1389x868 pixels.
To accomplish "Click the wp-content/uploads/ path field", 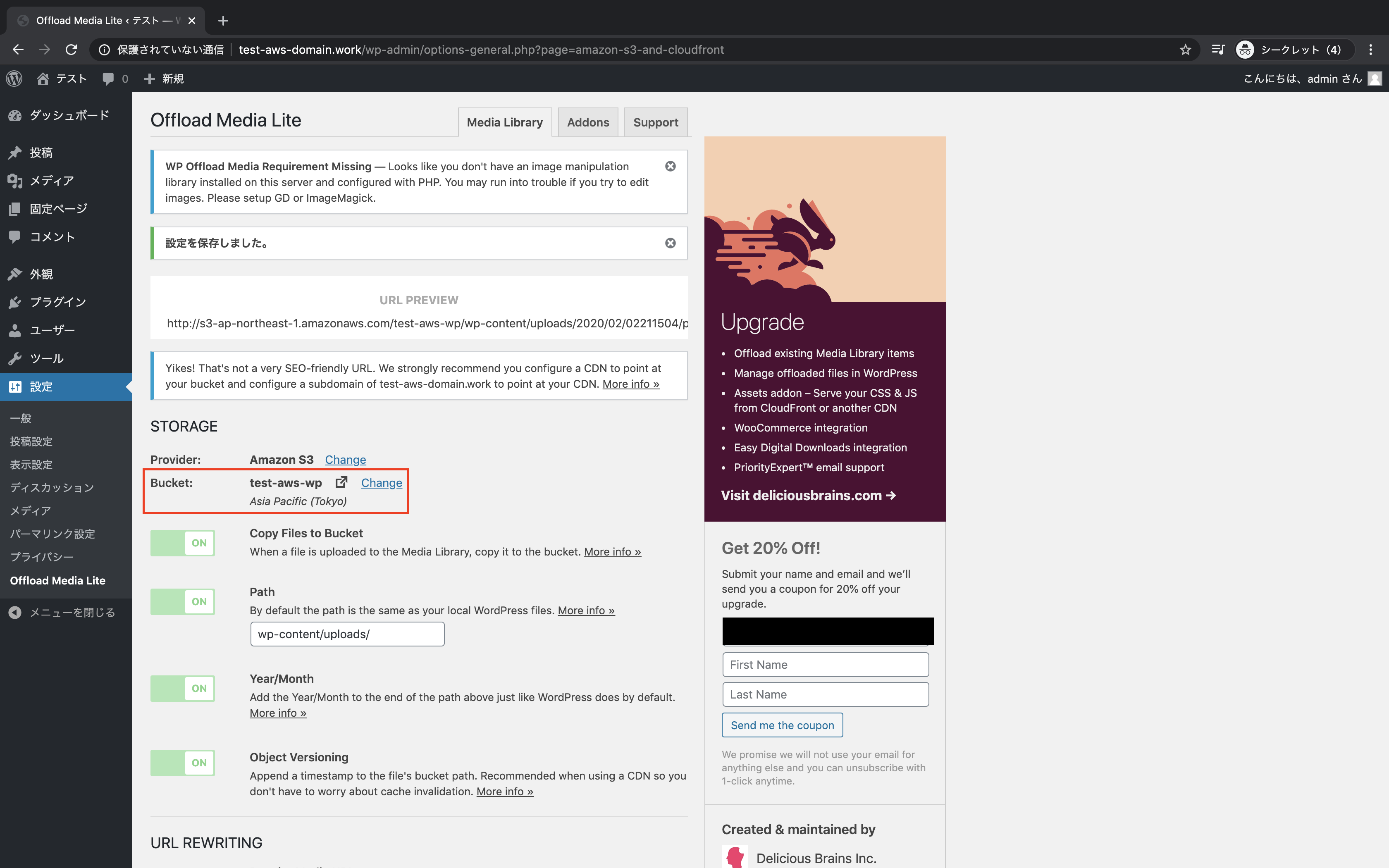I will click(x=347, y=634).
